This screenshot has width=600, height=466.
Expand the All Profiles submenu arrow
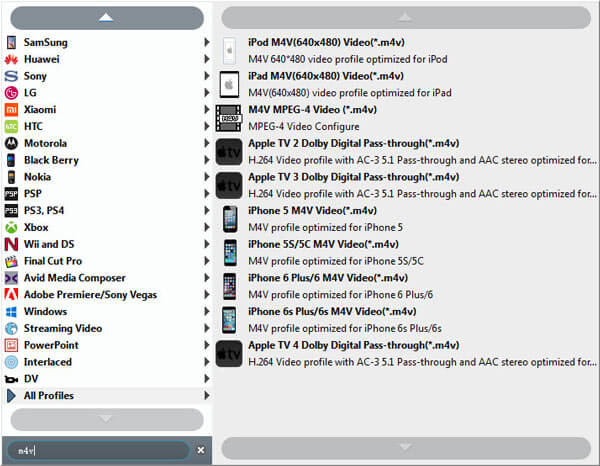click(207, 396)
